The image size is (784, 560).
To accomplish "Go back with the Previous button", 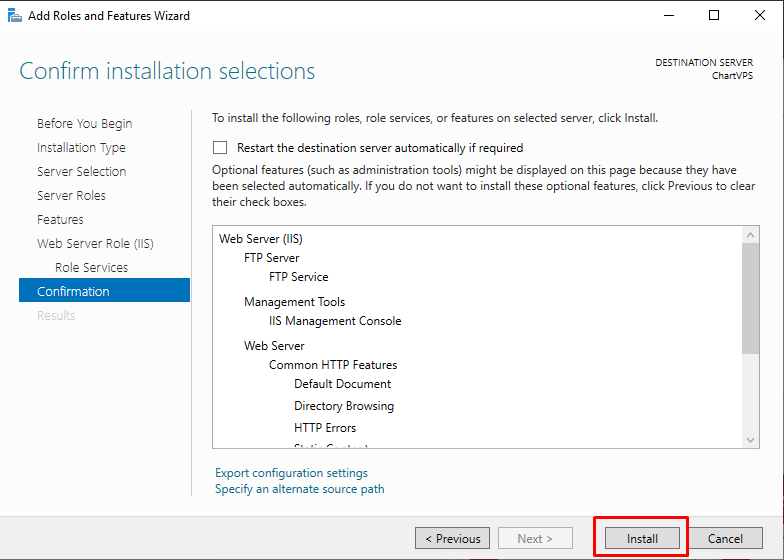I will click(x=452, y=538).
